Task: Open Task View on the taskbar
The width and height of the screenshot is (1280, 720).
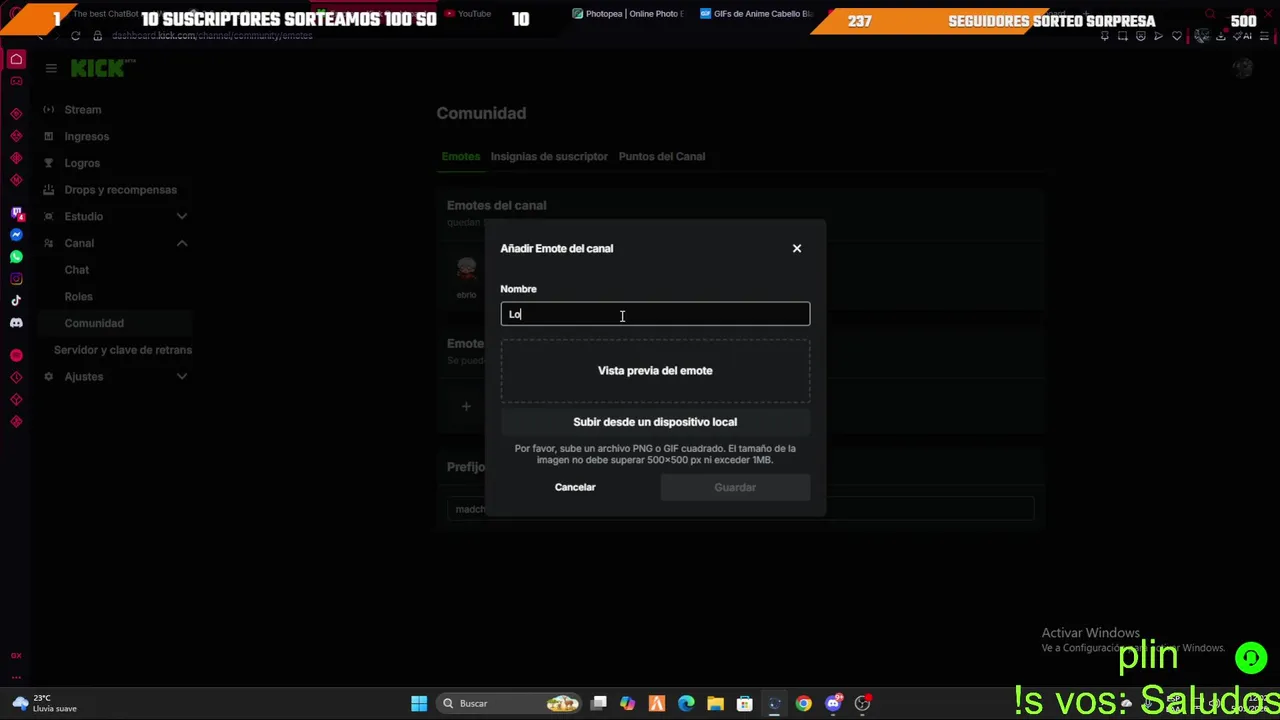Action: tap(599, 704)
